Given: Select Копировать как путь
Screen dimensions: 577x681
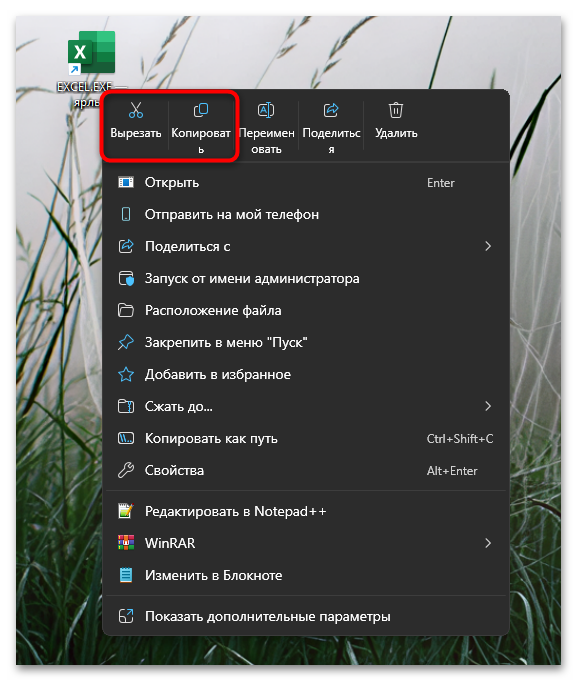Looking at the screenshot, I should tap(306, 438).
